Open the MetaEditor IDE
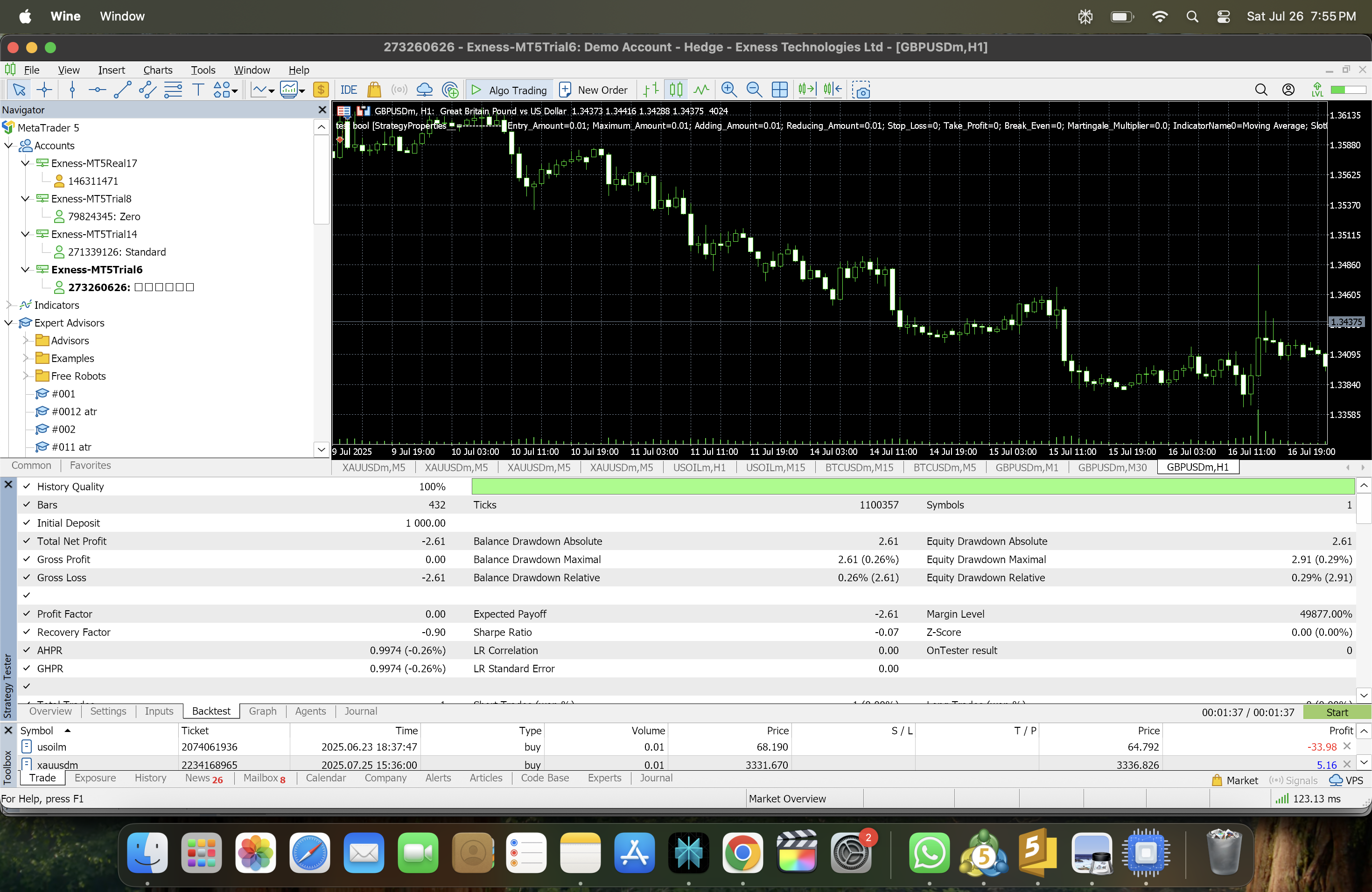The height and width of the screenshot is (892, 1372). click(x=349, y=90)
